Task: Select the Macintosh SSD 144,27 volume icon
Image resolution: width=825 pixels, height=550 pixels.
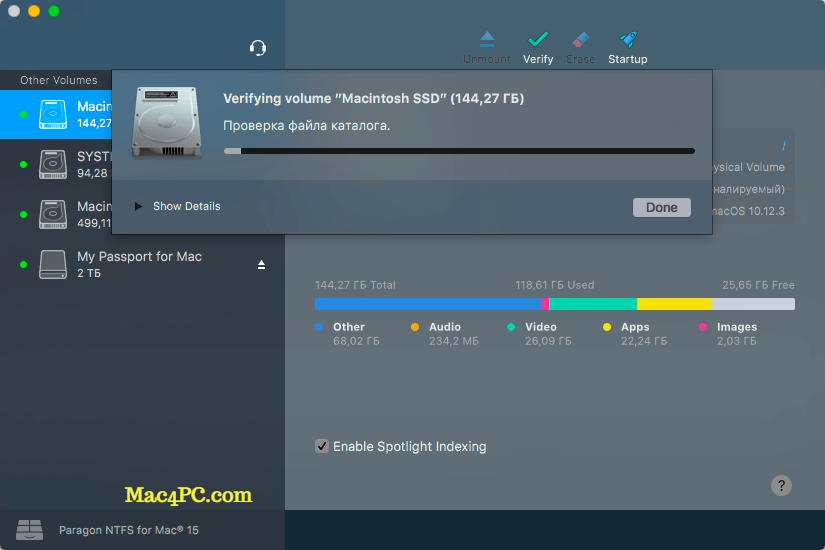Action: pyautogui.click(x=53, y=114)
